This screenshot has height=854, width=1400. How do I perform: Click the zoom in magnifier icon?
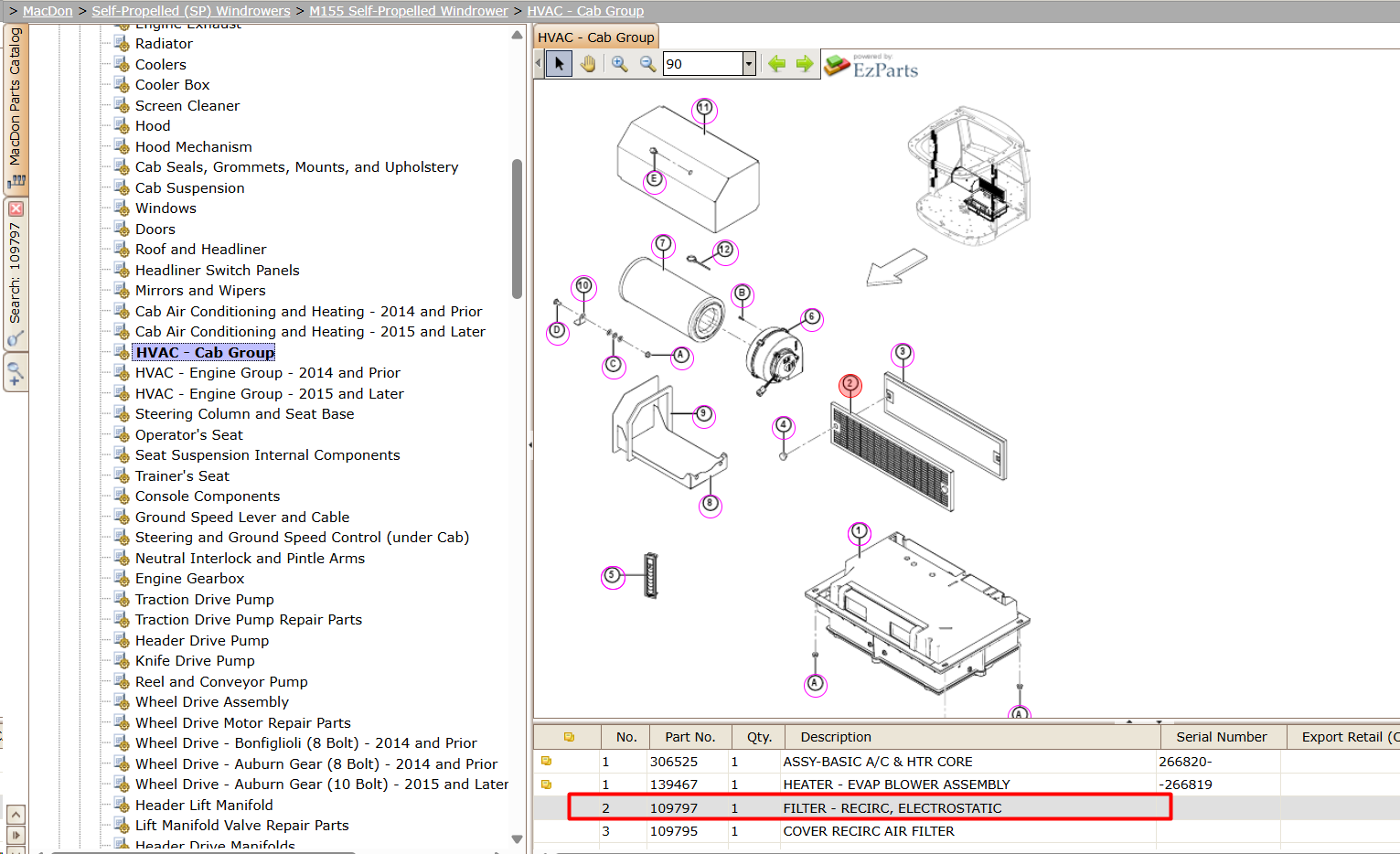click(620, 64)
